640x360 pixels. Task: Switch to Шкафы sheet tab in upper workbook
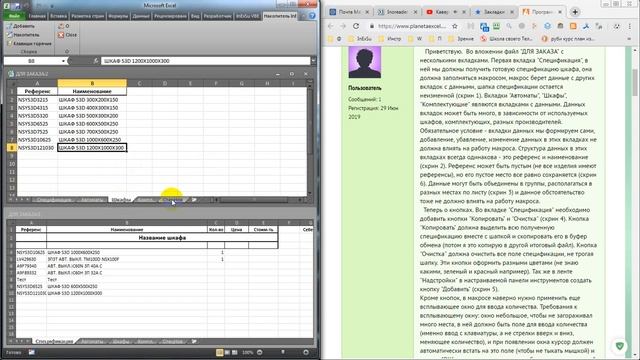121,200
